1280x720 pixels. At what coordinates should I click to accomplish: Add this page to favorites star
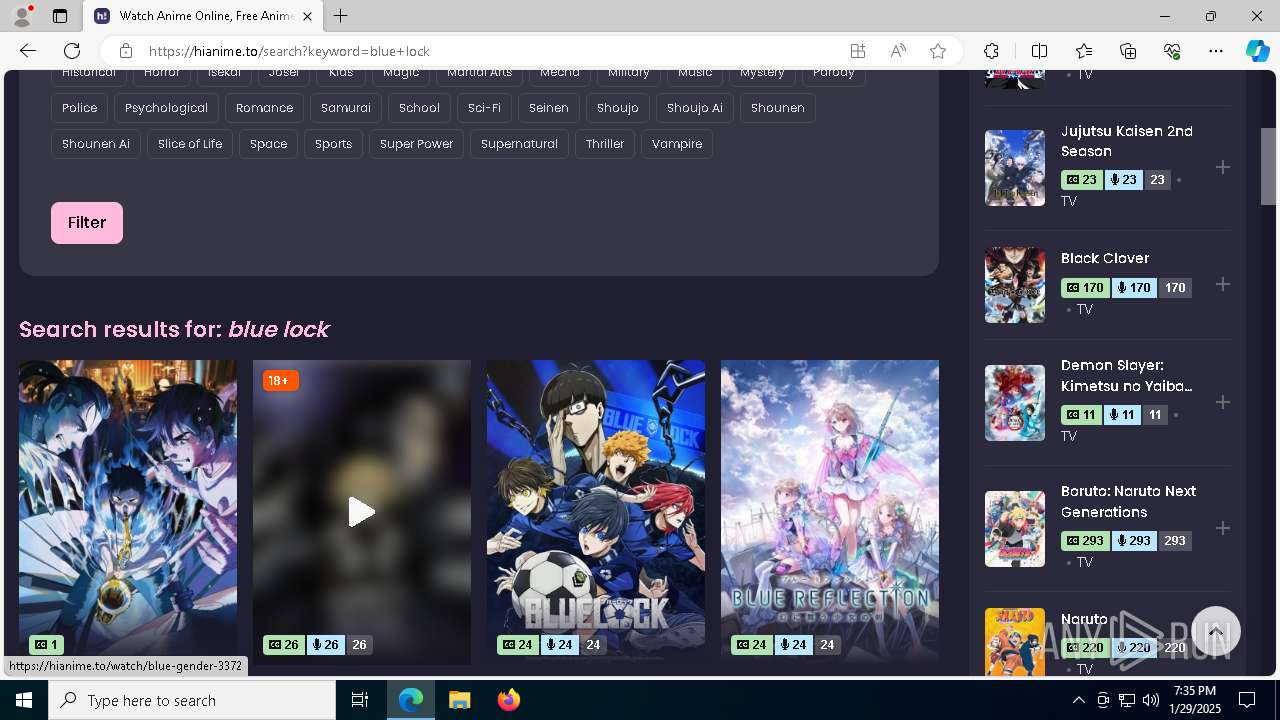[x=937, y=51]
